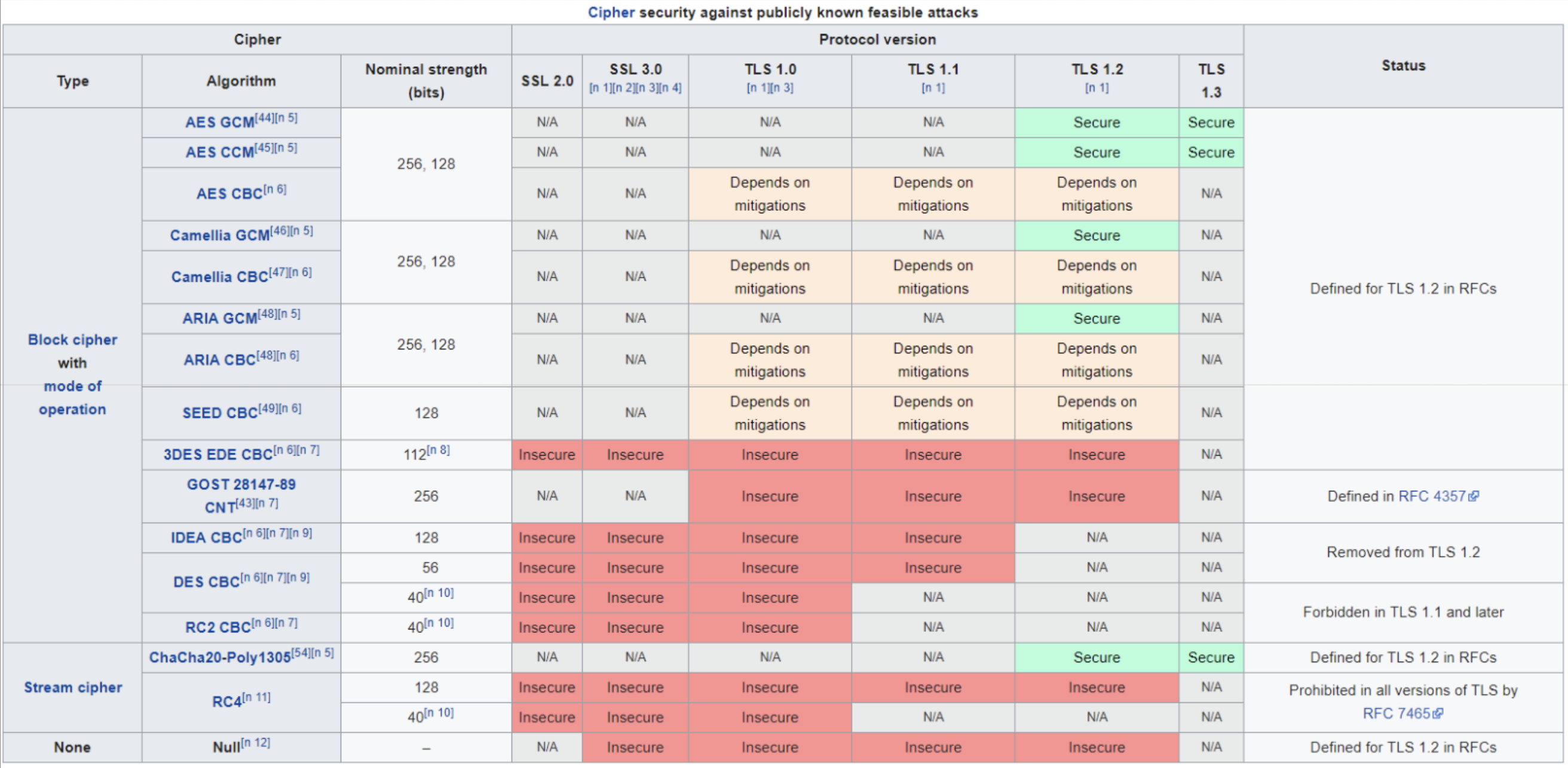Image resolution: width=1568 pixels, height=768 pixels.
Task: Open the AES CBC algorithm link
Action: click(x=229, y=193)
